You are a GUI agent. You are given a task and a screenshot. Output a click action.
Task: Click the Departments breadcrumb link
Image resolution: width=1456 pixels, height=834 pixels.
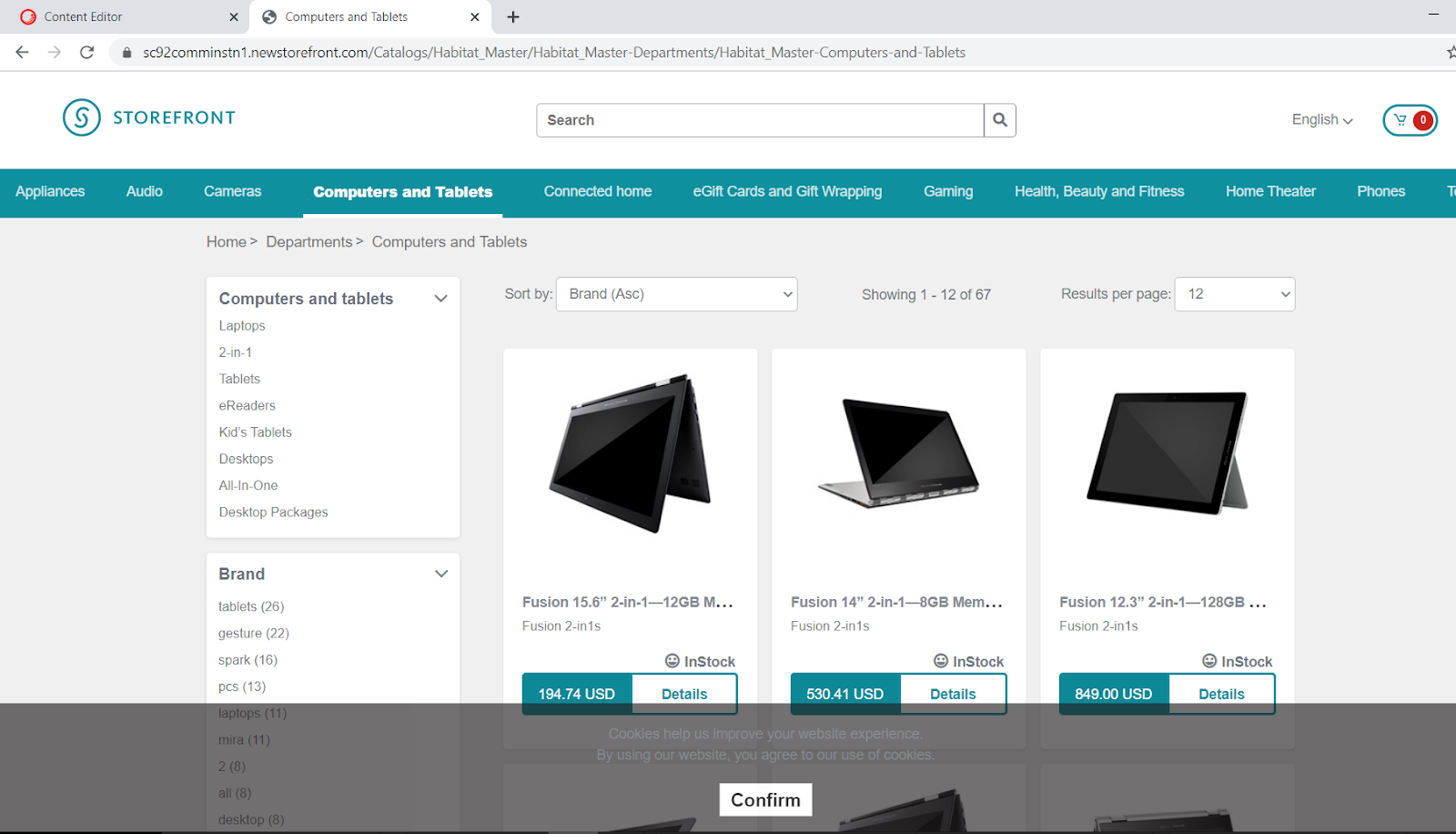click(x=309, y=241)
